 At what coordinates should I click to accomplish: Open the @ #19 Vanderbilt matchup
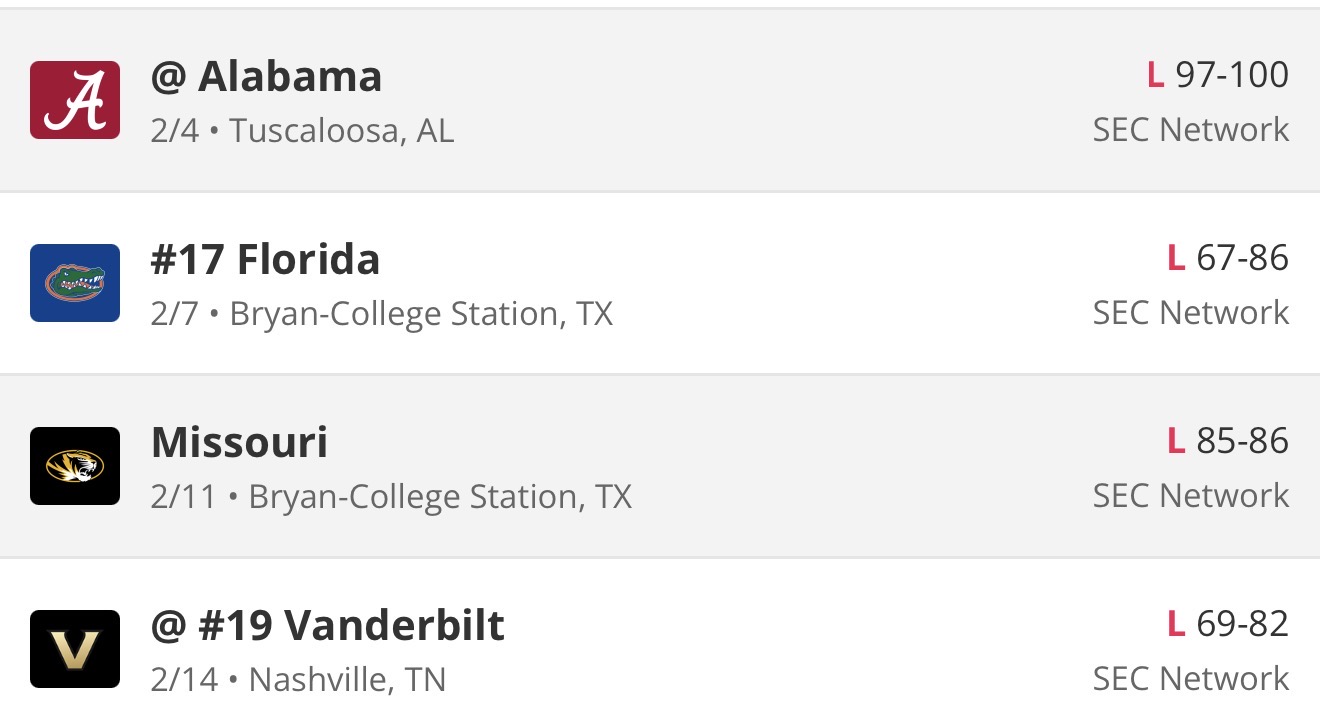coord(327,626)
